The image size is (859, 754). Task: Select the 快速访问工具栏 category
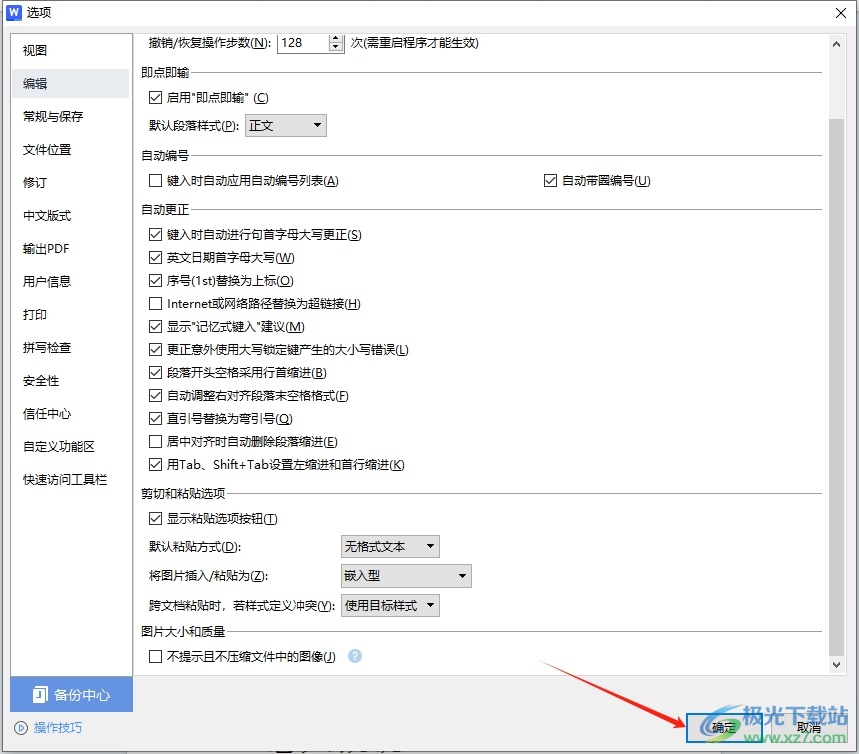[70, 479]
